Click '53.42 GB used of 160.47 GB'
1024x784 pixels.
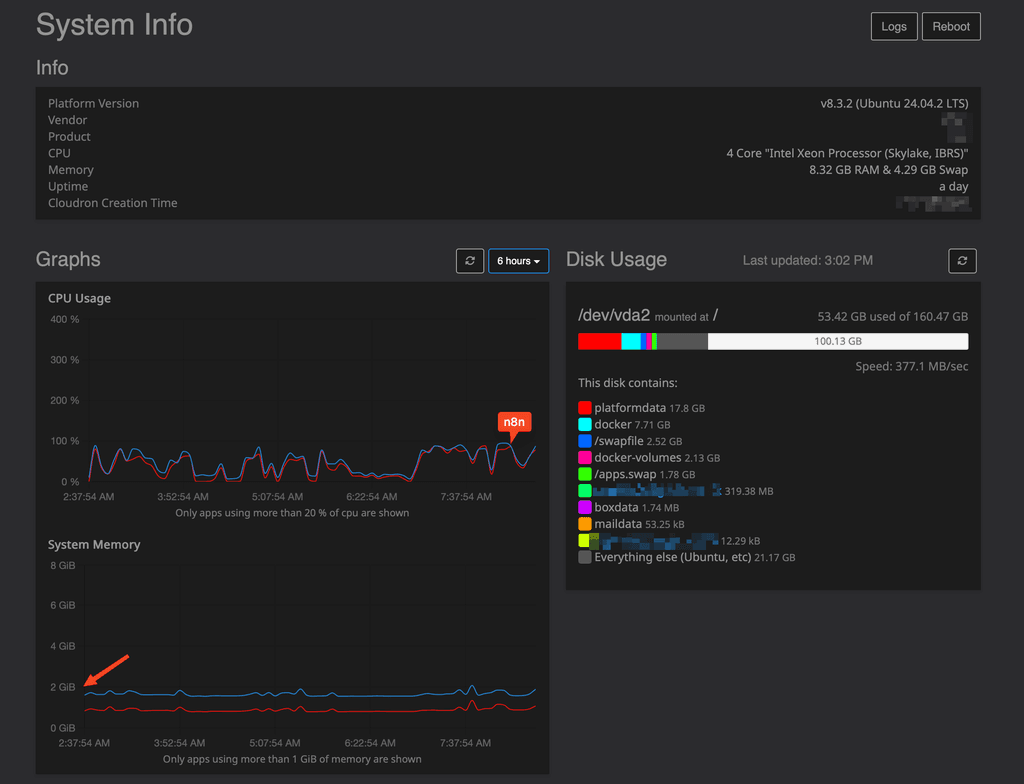[x=893, y=317]
